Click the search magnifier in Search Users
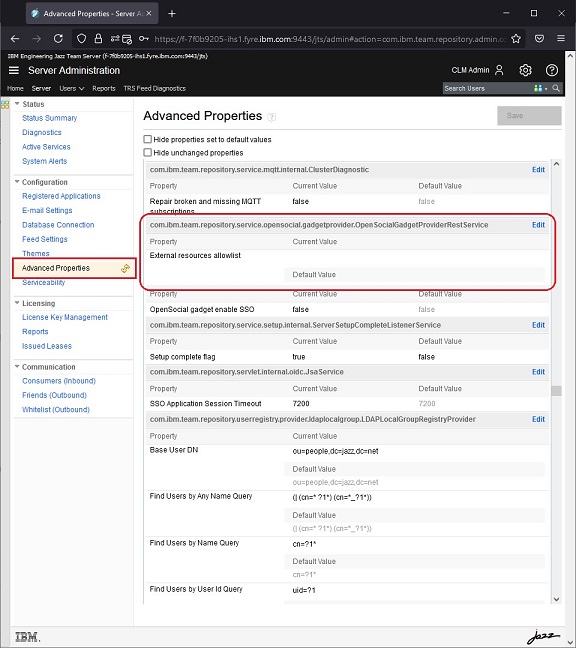This screenshot has width=576, height=648. coord(556,88)
